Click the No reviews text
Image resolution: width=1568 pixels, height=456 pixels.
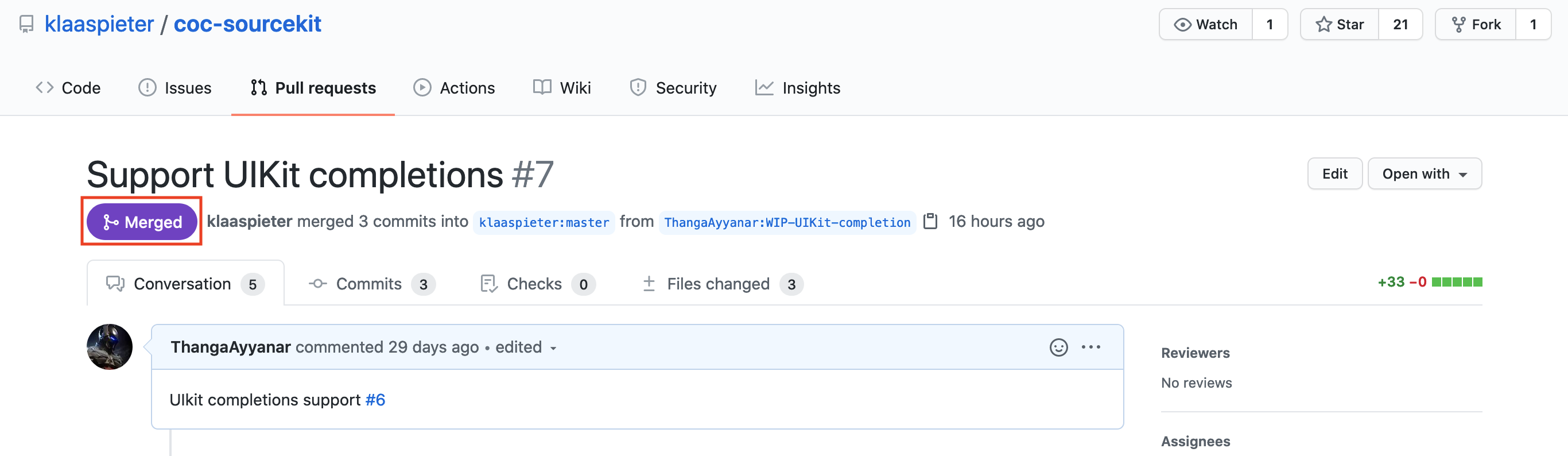1196,383
